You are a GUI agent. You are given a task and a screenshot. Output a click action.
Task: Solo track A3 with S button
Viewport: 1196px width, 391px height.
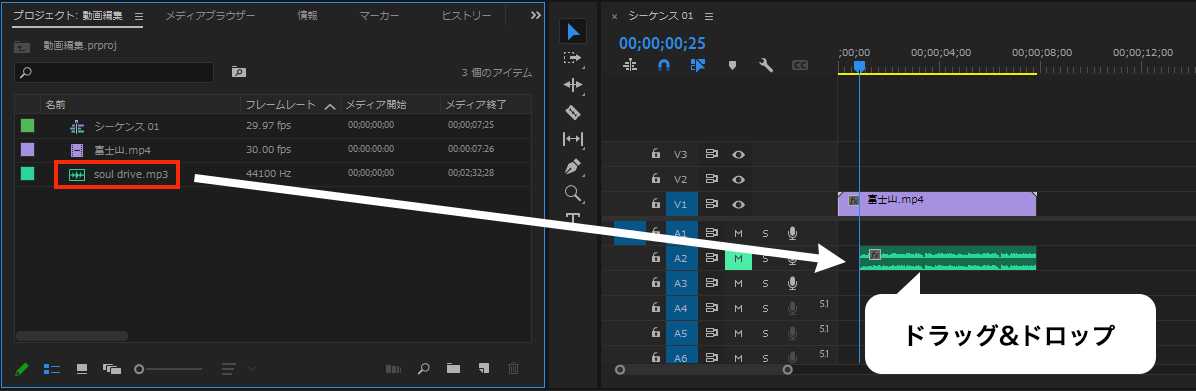[765, 284]
